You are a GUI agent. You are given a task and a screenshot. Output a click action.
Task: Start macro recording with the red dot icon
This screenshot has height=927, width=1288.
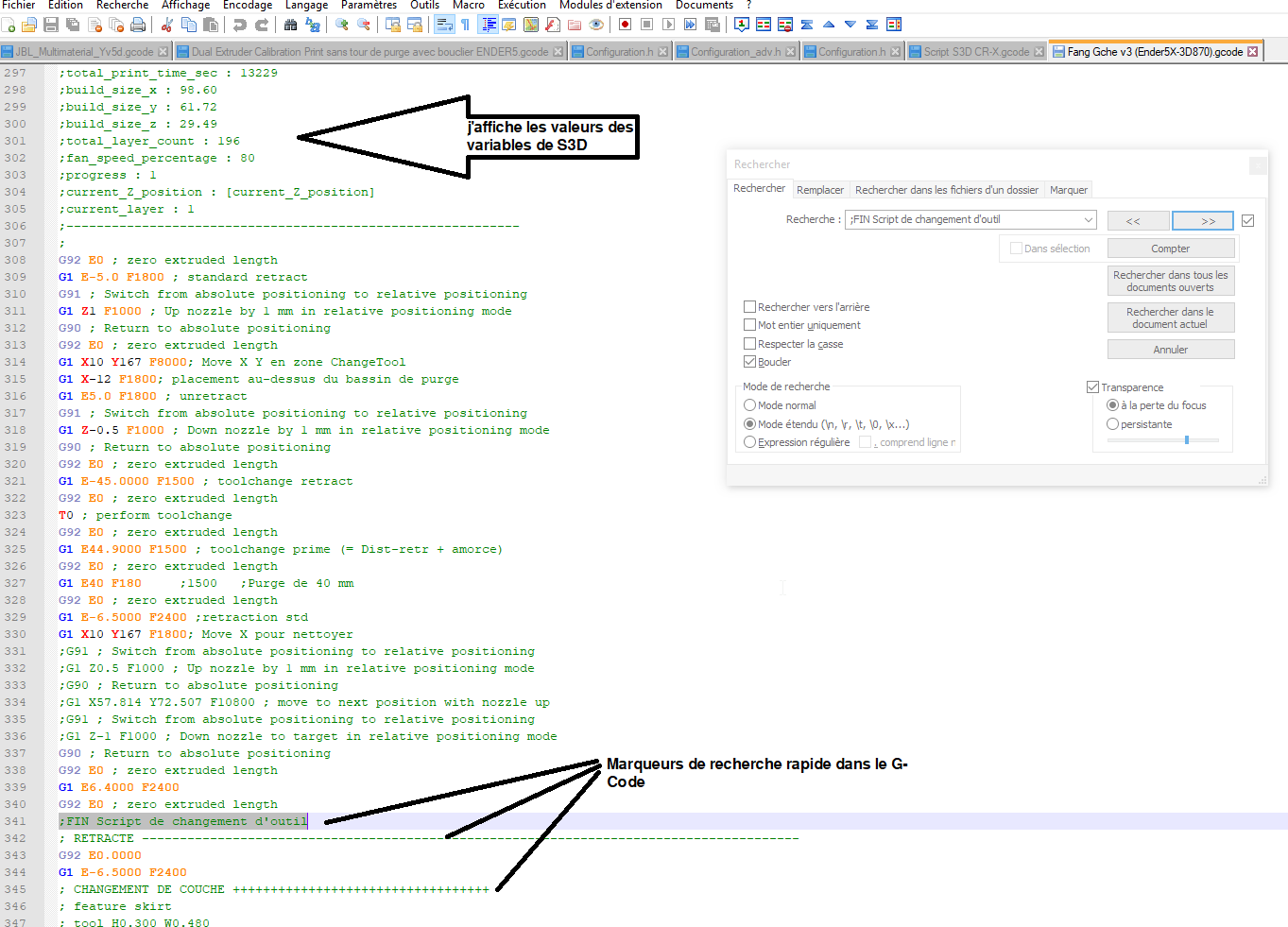pos(625,25)
